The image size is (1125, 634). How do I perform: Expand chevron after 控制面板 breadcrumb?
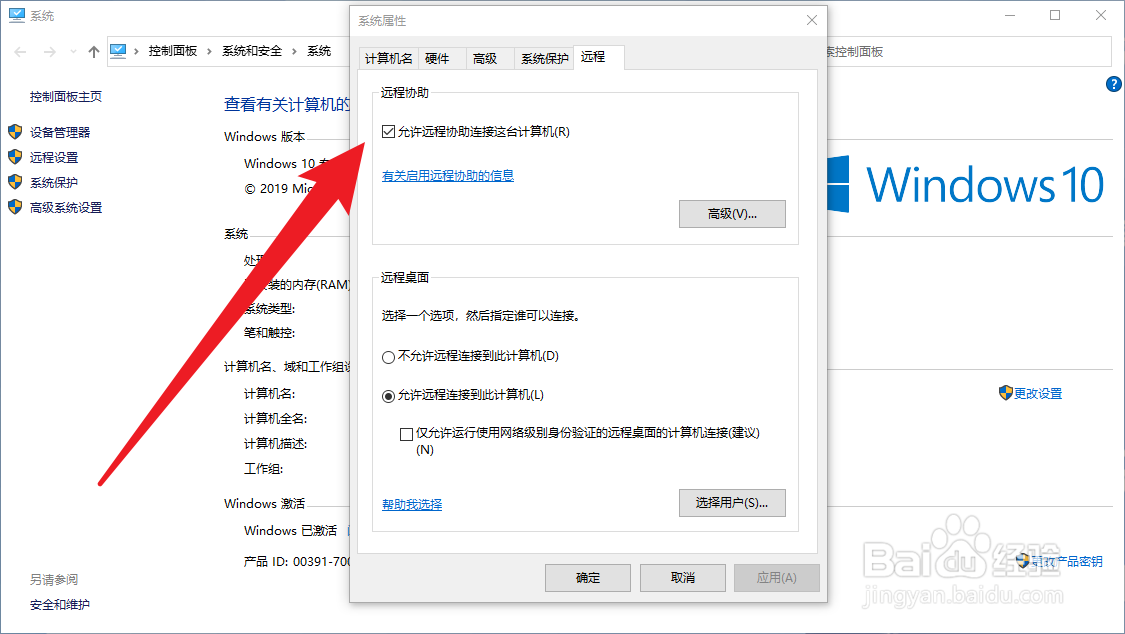pyautogui.click(x=210, y=52)
